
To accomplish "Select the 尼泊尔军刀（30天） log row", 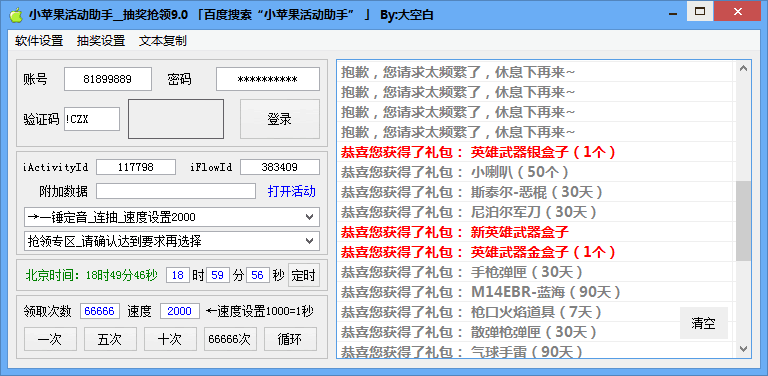I will click(x=536, y=212).
